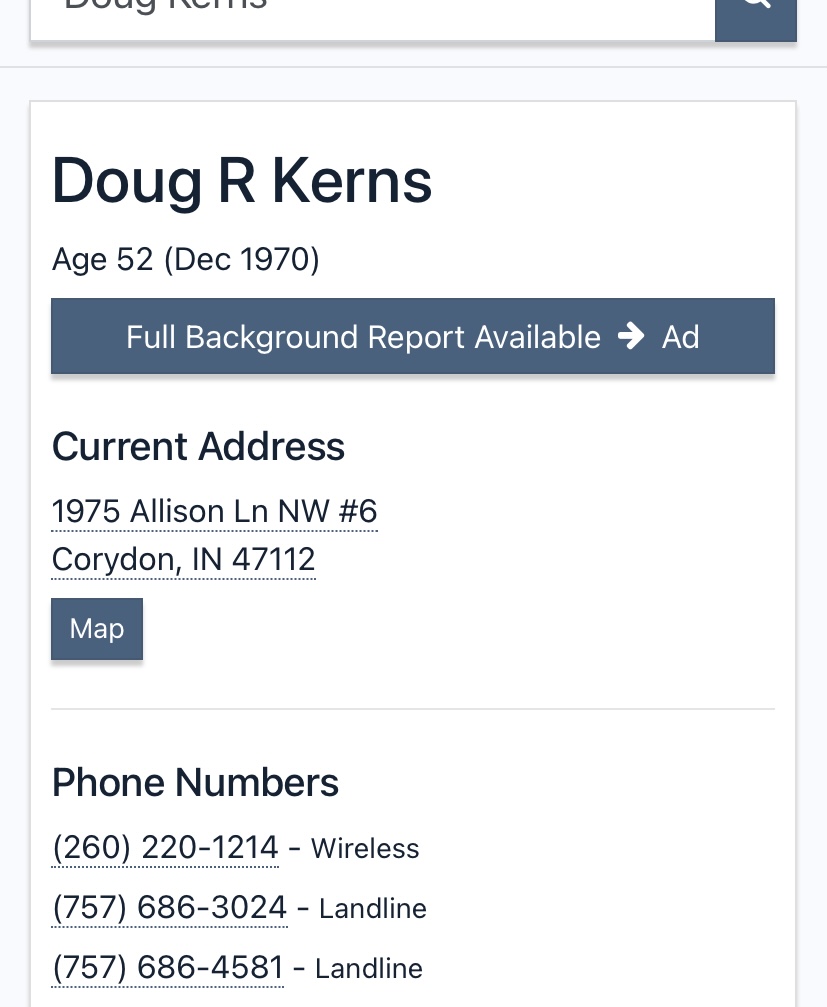Viewport: 827px width, 1007px height.
Task: Click the Phone Numbers heading
Action: [195, 783]
